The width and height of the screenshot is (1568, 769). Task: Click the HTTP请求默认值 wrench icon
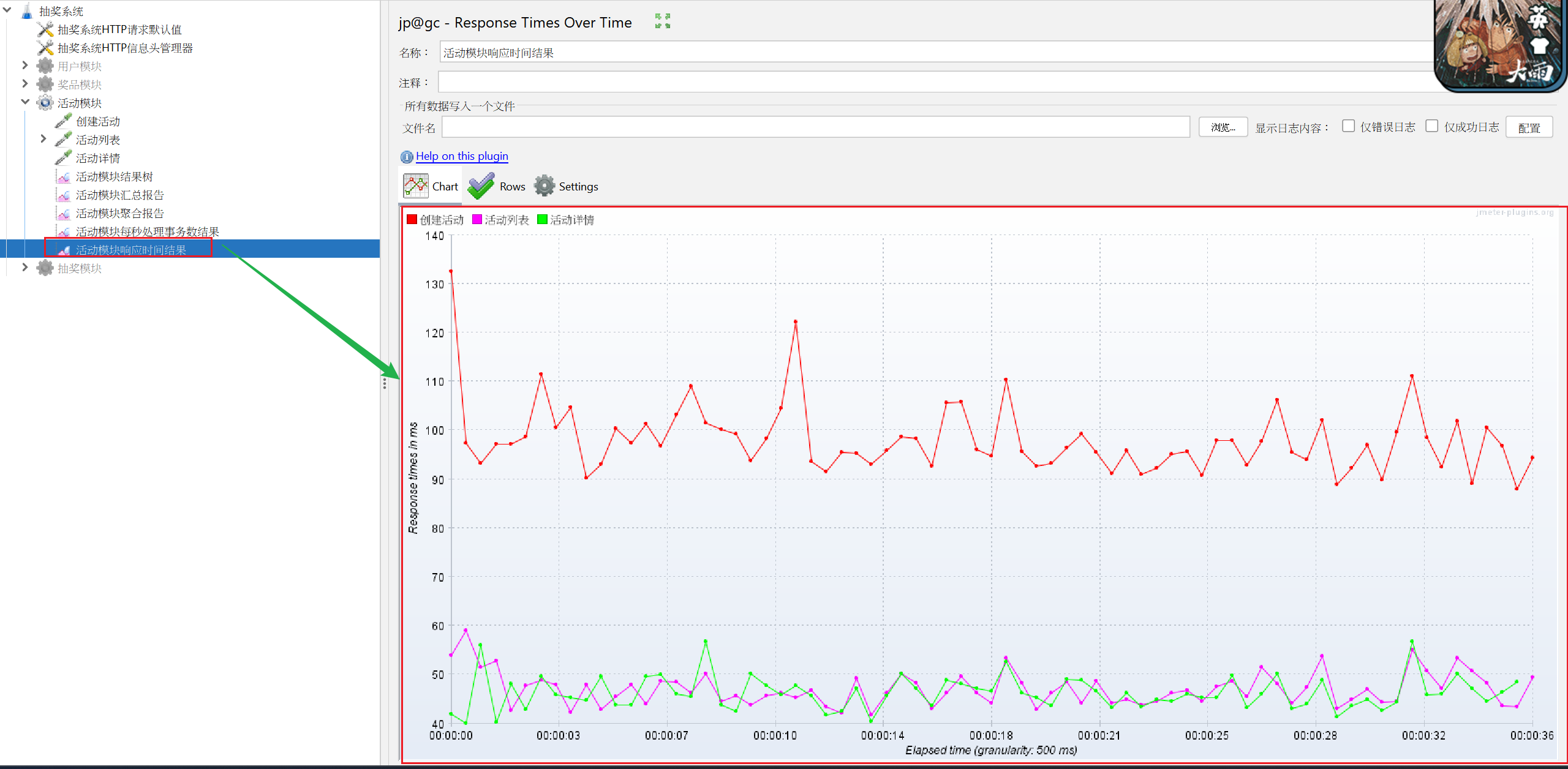(x=45, y=29)
